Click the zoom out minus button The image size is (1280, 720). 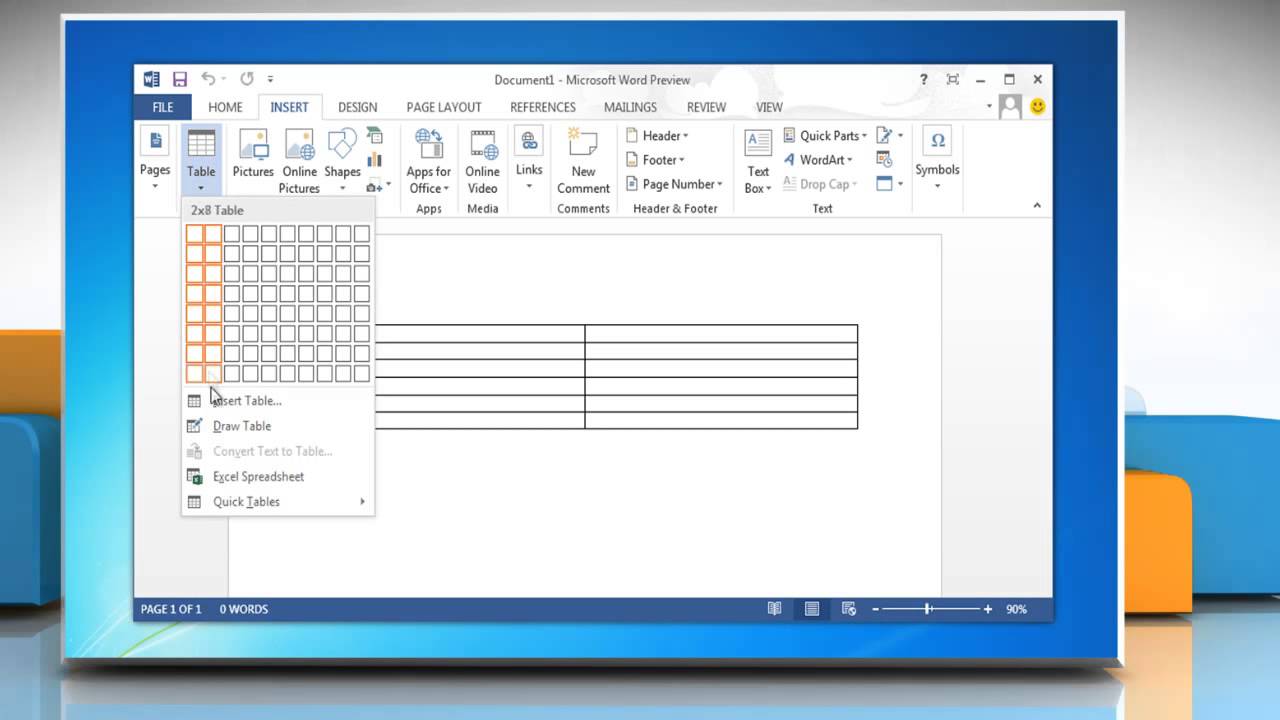[x=876, y=609]
